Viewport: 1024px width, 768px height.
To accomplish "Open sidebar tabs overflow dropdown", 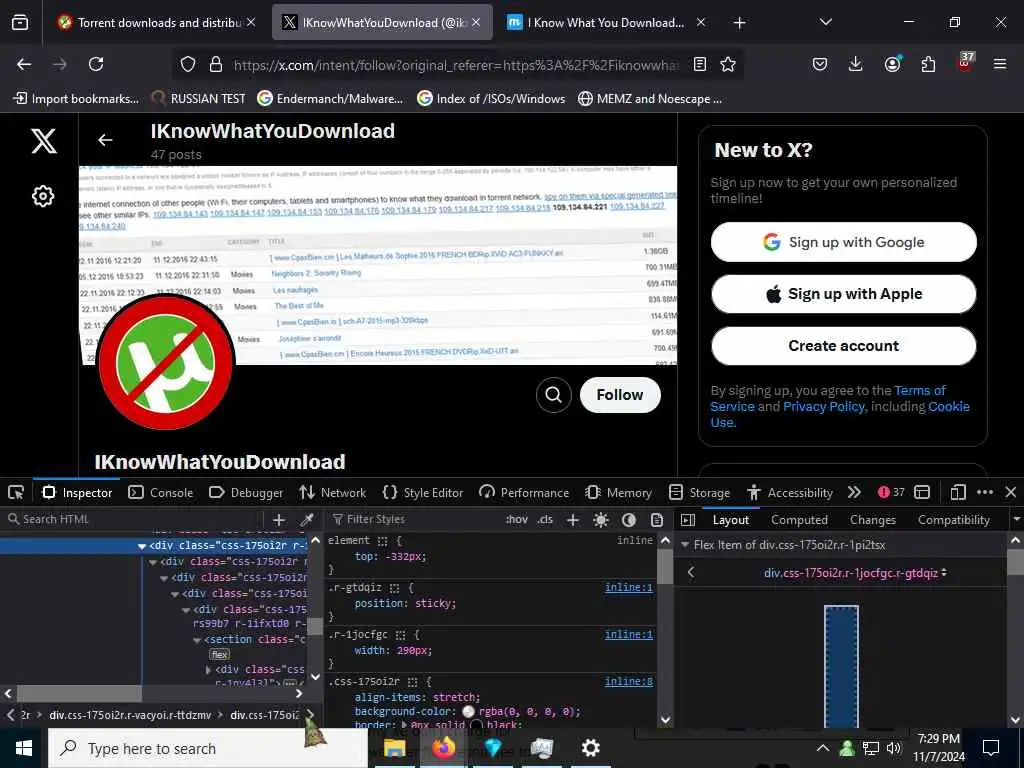I will click(x=1016, y=520).
